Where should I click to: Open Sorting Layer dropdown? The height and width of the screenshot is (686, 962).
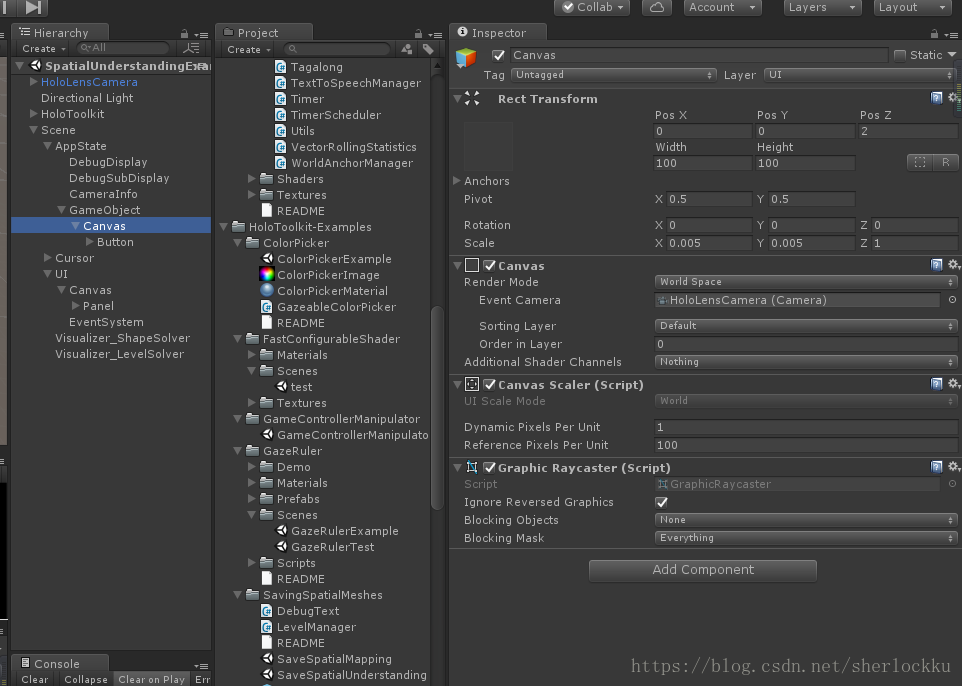click(x=806, y=326)
